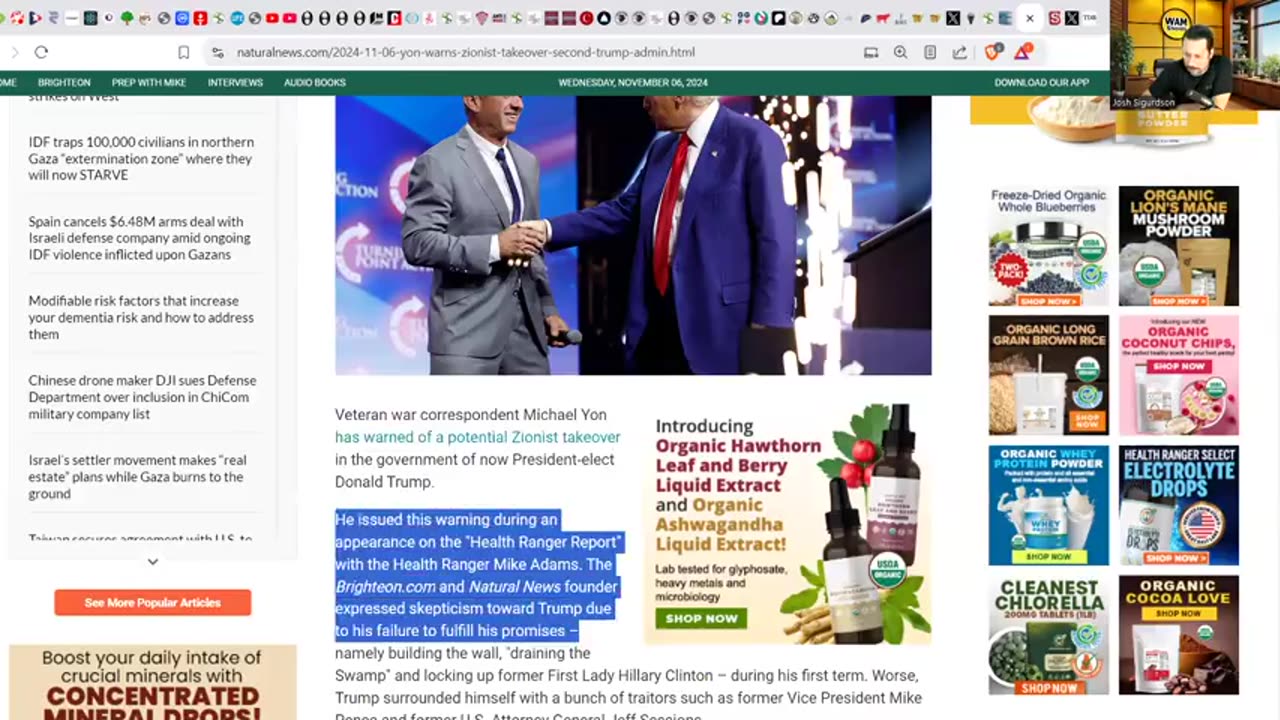Click the highlighted 'Brighteon.com' text in article

pos(385,587)
